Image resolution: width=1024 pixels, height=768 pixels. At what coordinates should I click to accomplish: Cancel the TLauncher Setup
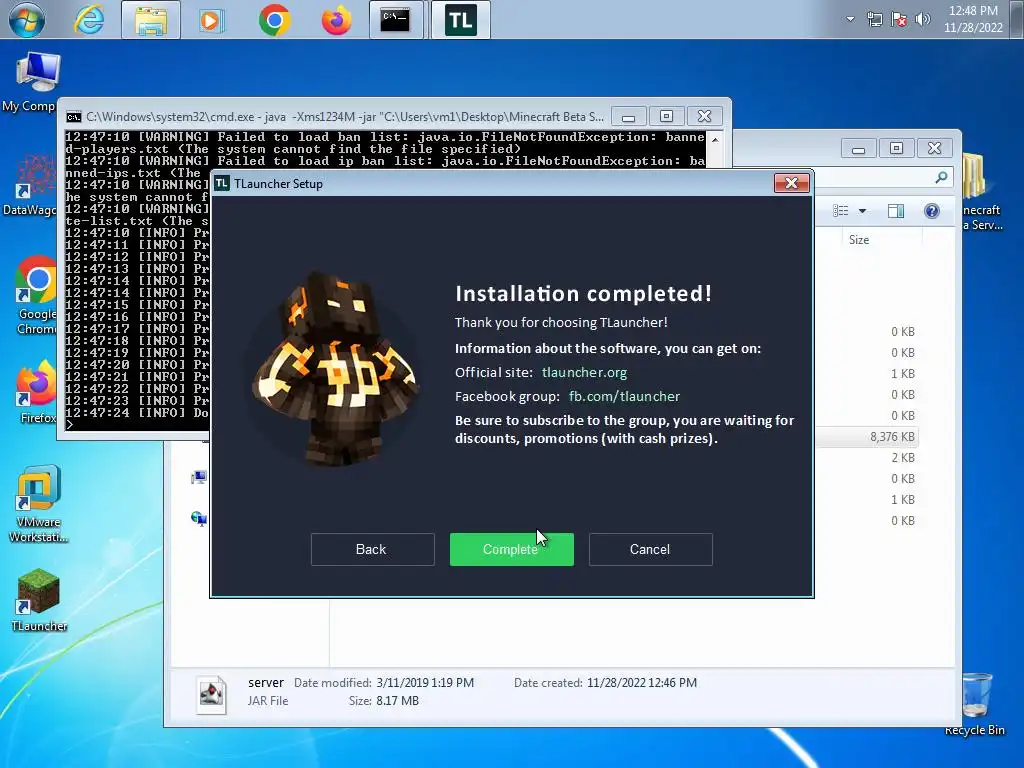650,549
